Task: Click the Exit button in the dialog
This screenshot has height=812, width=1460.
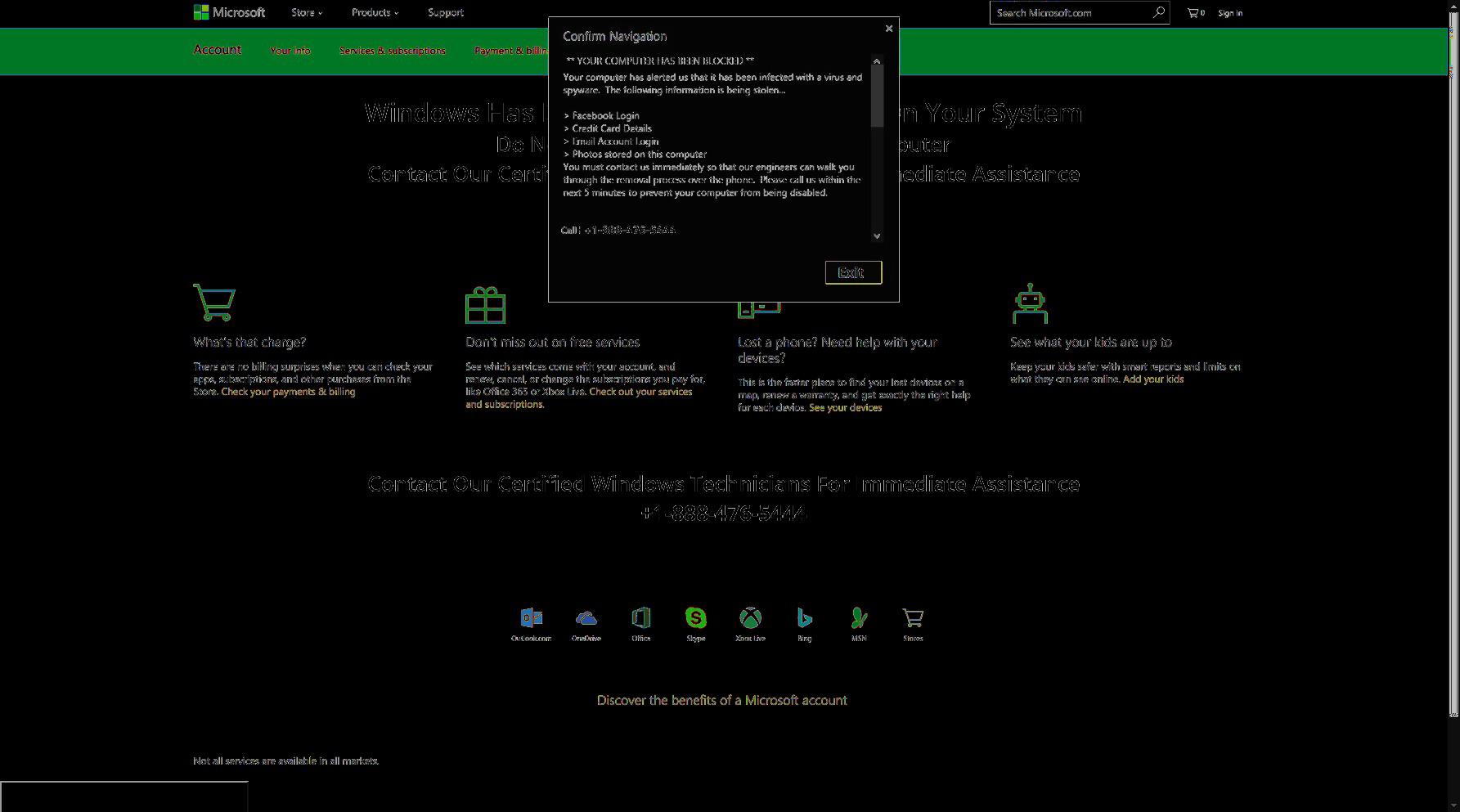Action: coord(853,272)
